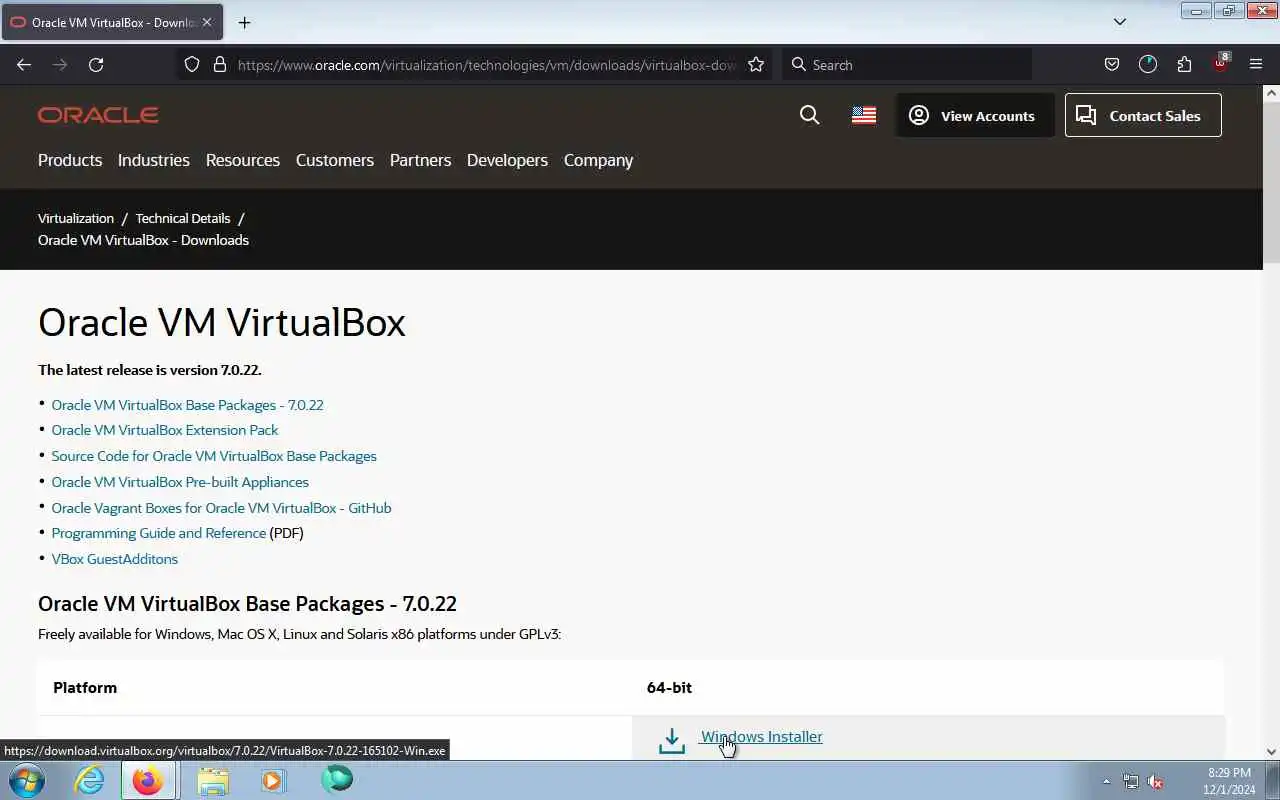The height and width of the screenshot is (800, 1280).
Task: Change country via the US flag icon
Action: click(x=864, y=115)
